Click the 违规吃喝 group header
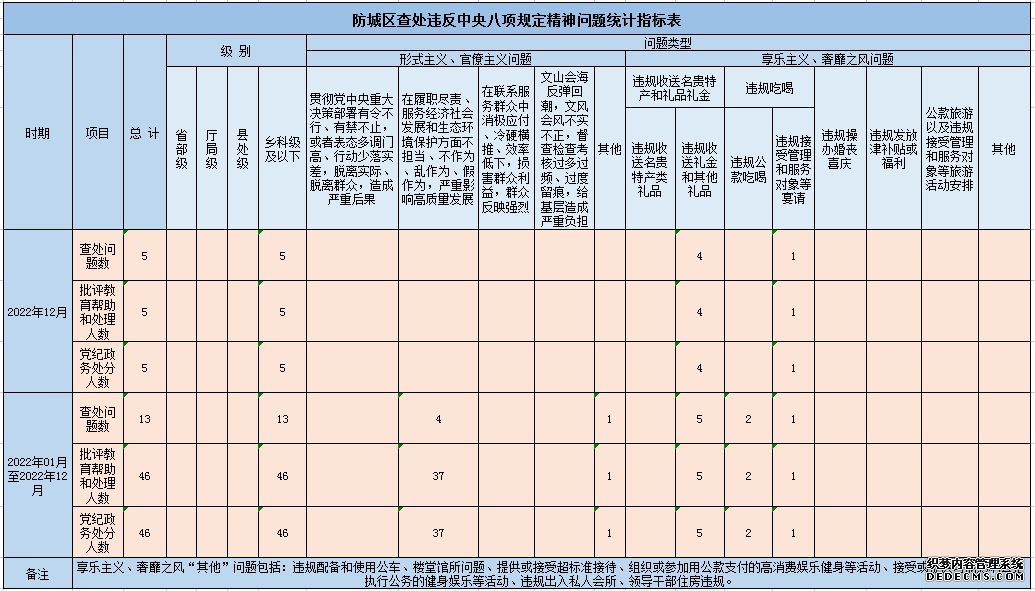Viewport: 1035px width, 591px height. pyautogui.click(x=770, y=87)
